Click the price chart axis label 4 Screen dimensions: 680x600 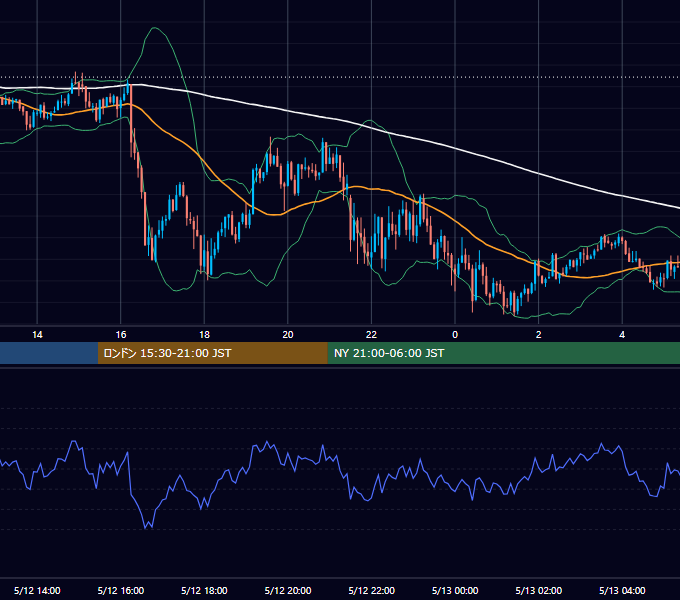click(x=622, y=335)
